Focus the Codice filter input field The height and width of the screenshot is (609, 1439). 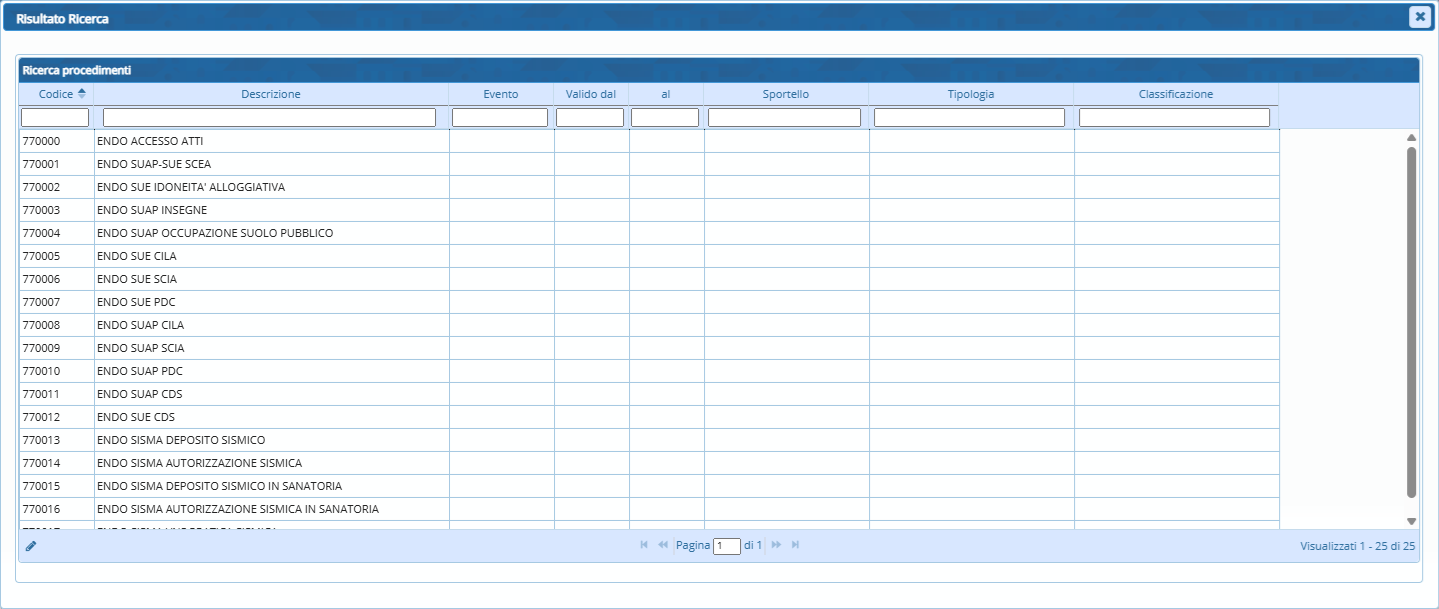pos(55,118)
